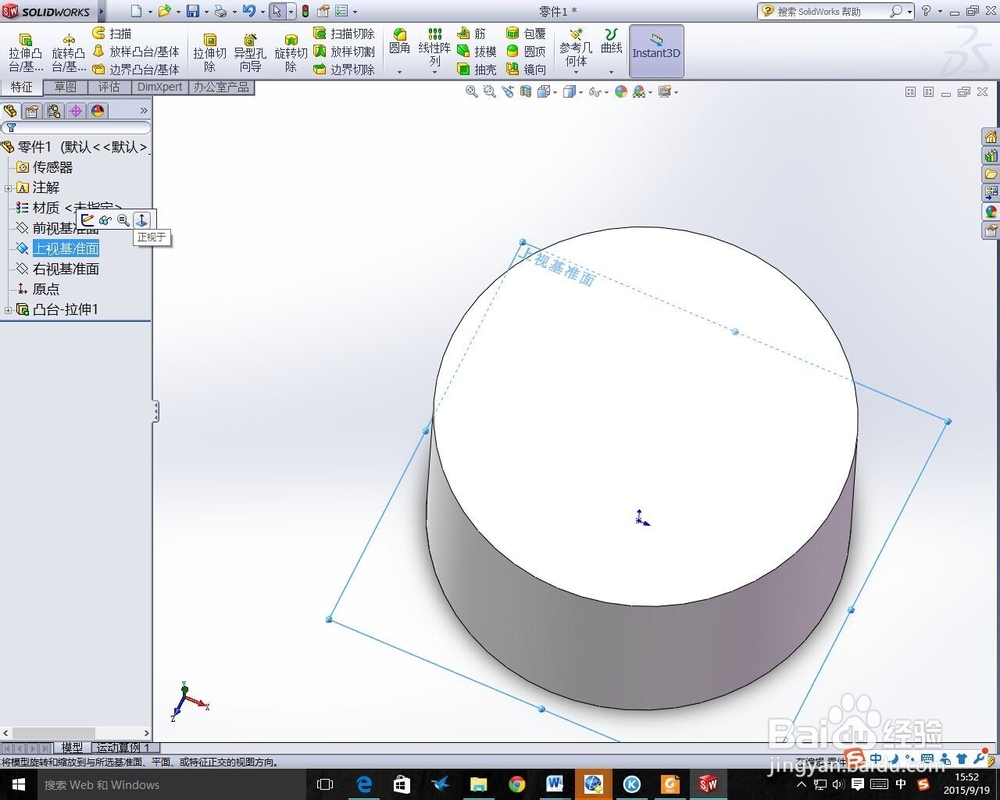Screen dimensions: 1000x800
Task: Click the 线性阵列 linear pattern tool
Action: [x=435, y=46]
